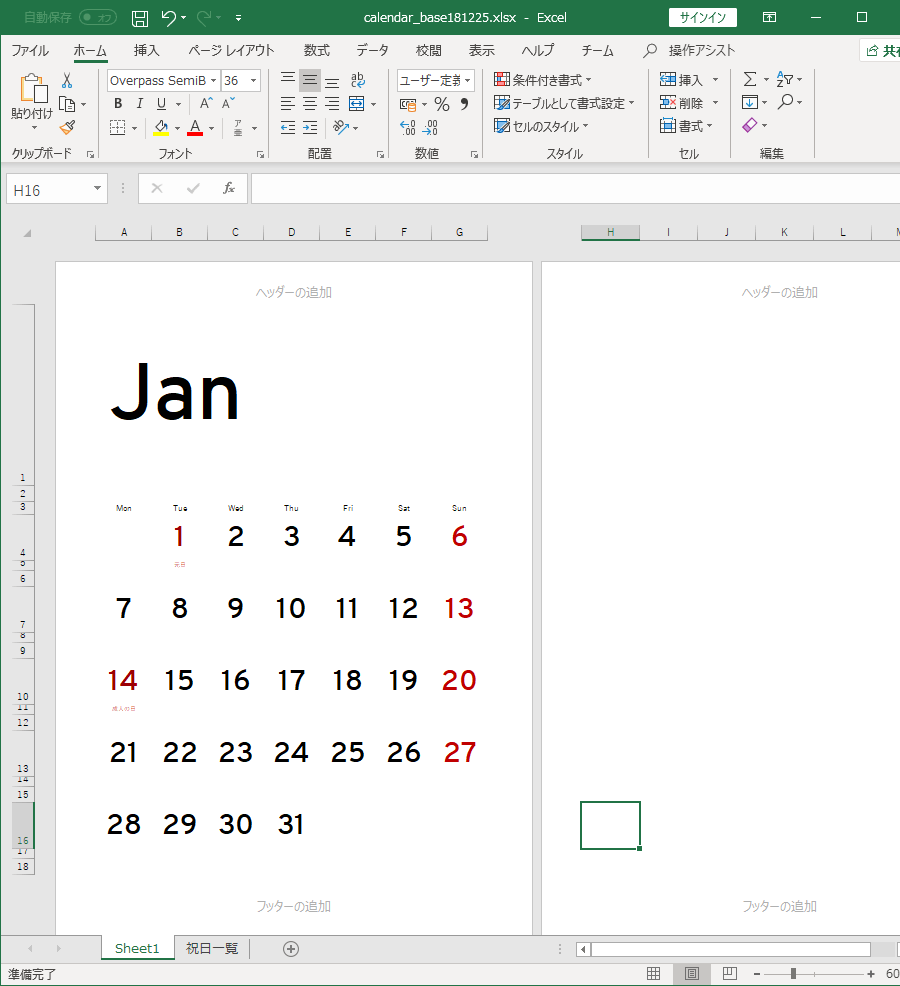Click the 共有 button
This screenshot has width=900, height=986.
[884, 49]
